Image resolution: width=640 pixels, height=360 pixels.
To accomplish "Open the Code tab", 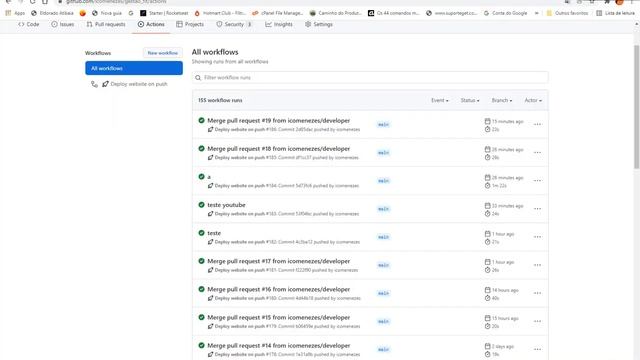I will pyautogui.click(x=29, y=24).
